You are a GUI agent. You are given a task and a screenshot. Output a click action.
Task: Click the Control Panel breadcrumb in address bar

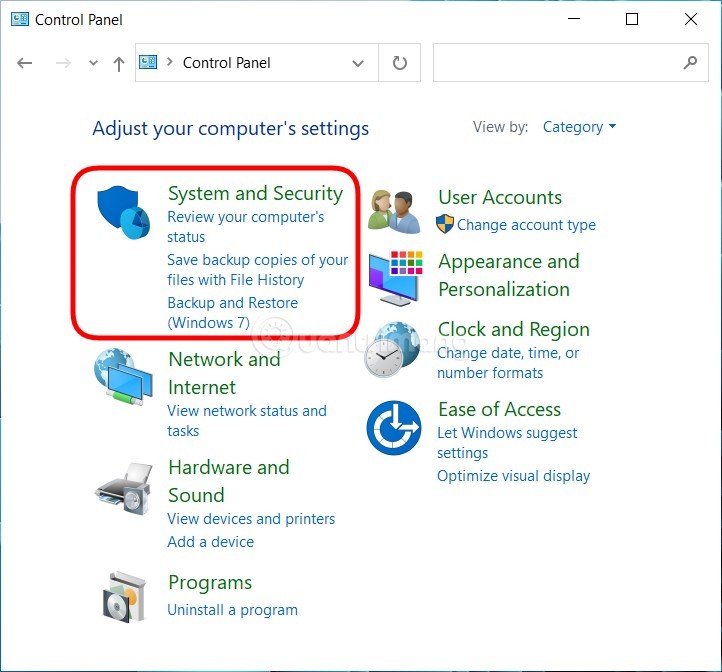point(227,63)
